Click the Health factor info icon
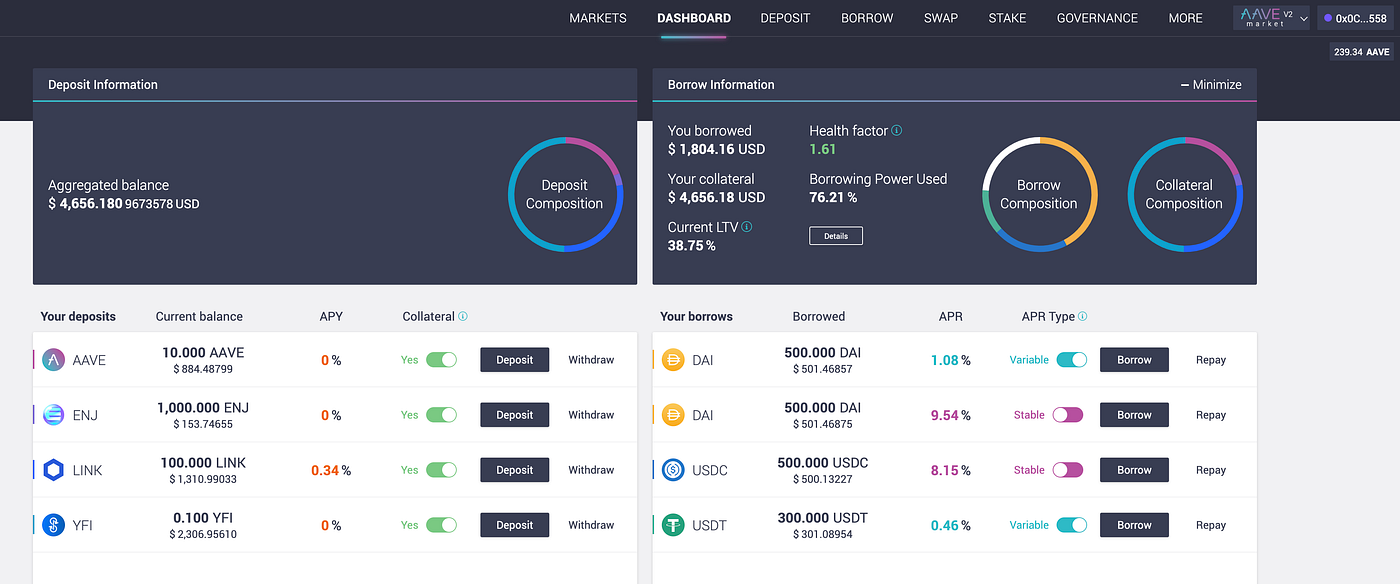The image size is (1400, 584). click(x=897, y=129)
